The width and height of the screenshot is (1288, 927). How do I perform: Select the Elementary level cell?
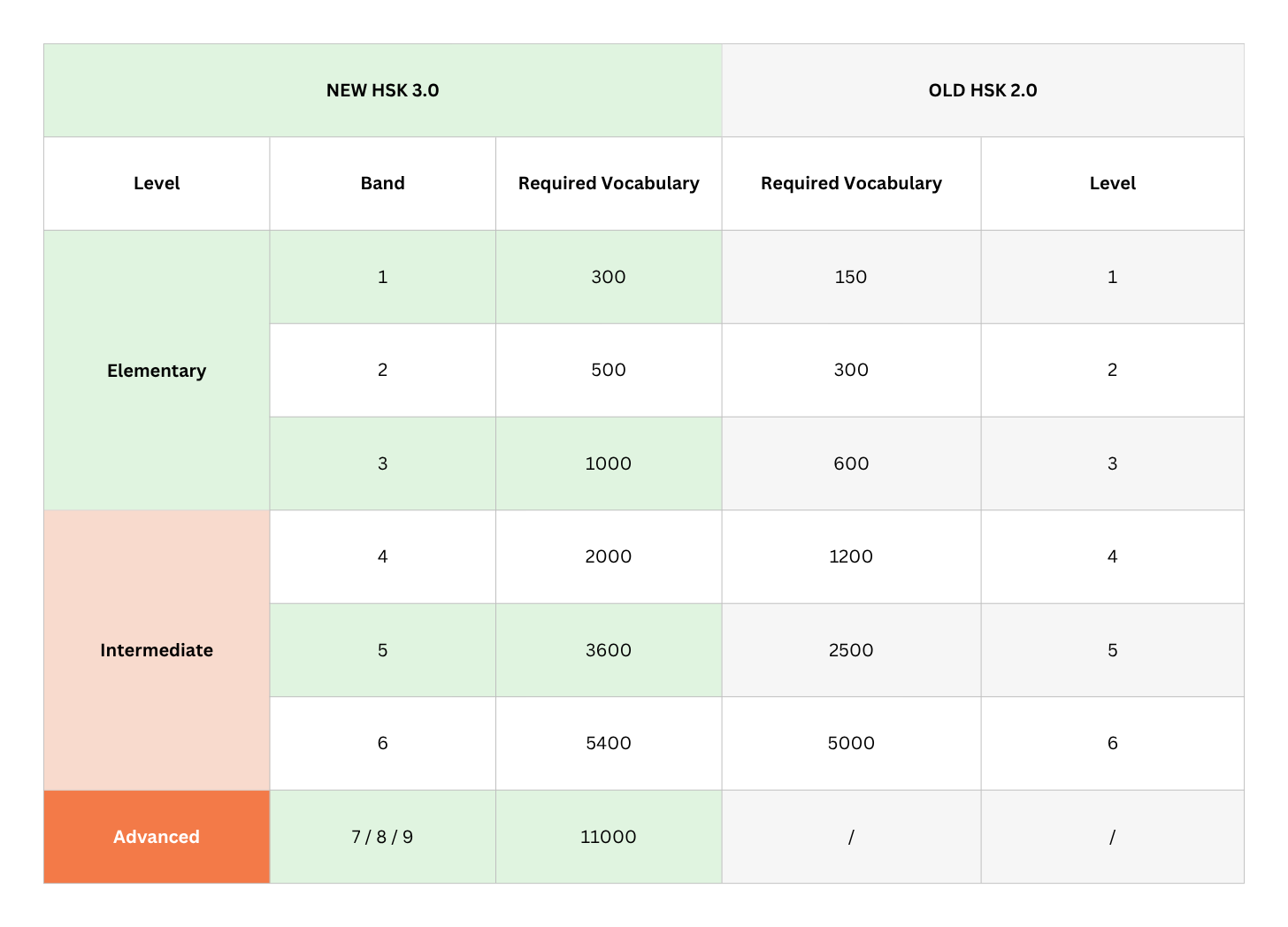click(157, 371)
